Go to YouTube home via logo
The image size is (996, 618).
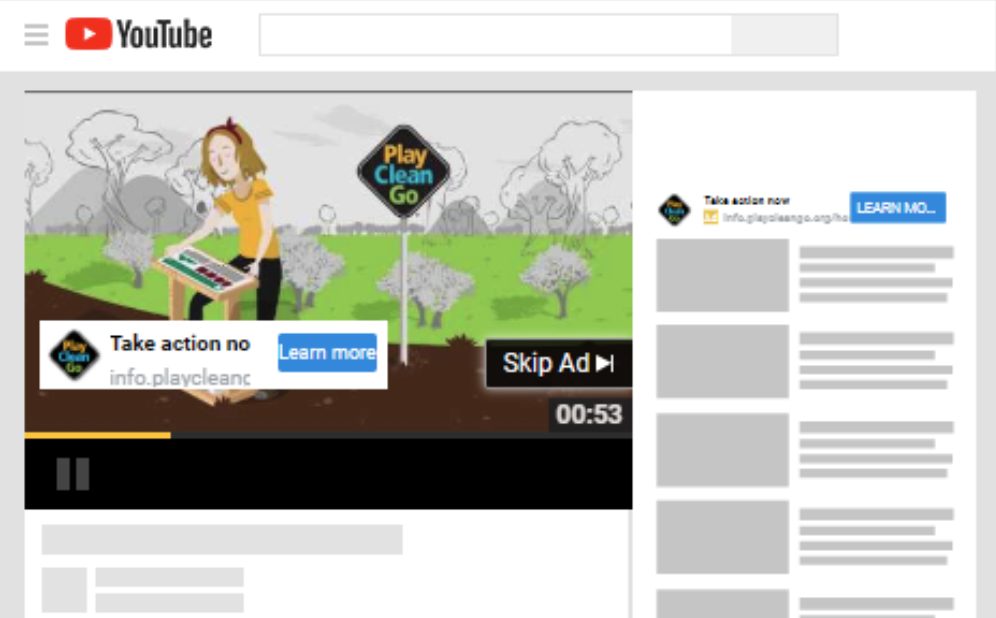(x=138, y=34)
